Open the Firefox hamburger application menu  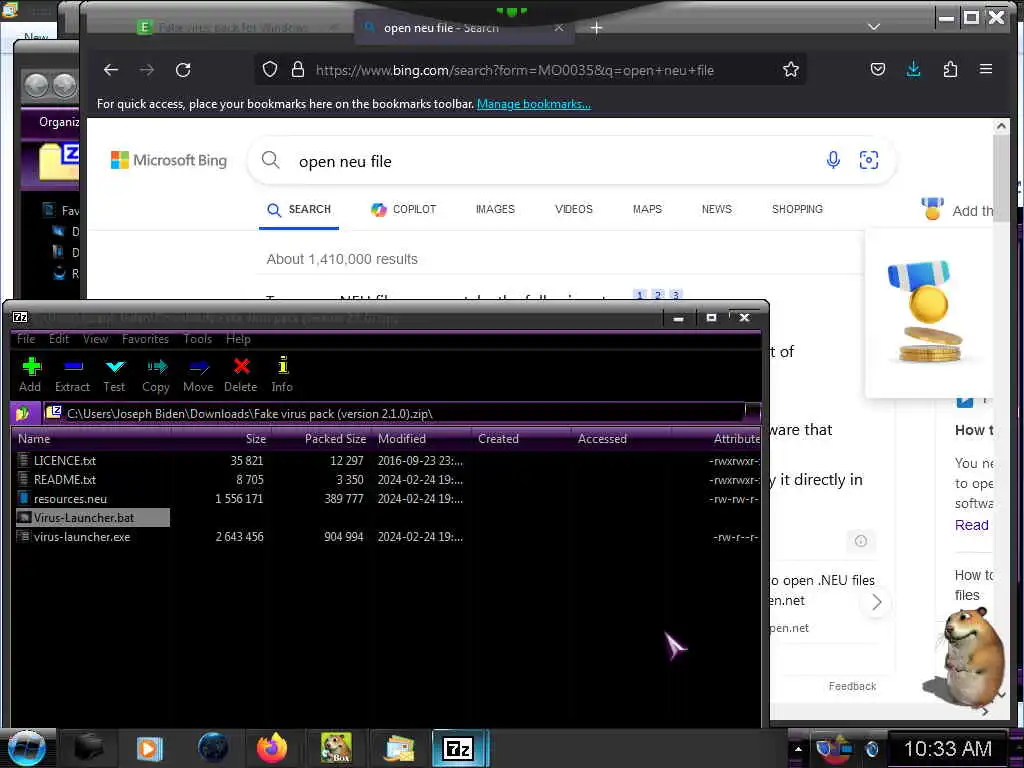[986, 69]
